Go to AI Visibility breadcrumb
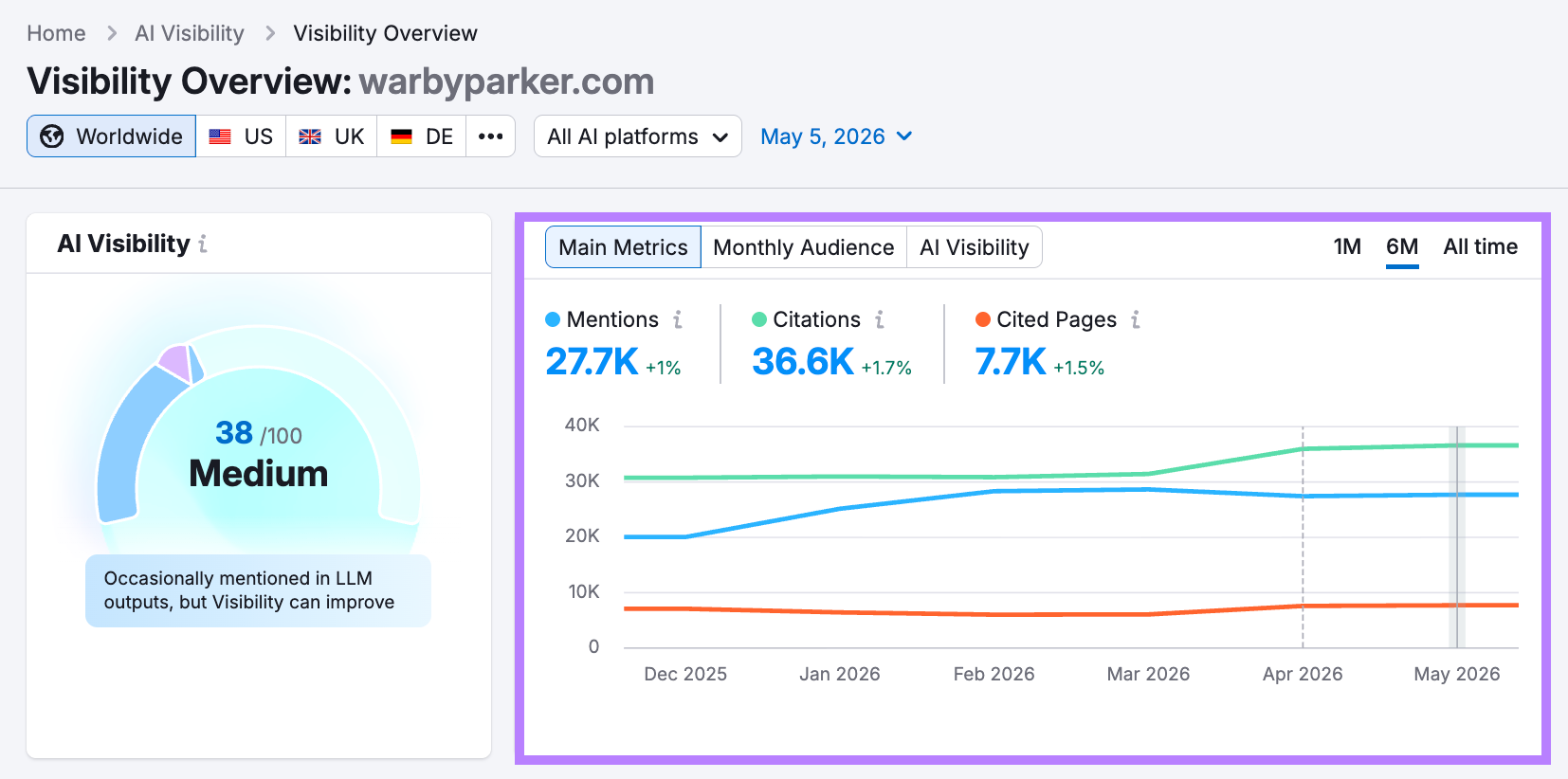This screenshot has height=779, width=1568. coord(190,33)
